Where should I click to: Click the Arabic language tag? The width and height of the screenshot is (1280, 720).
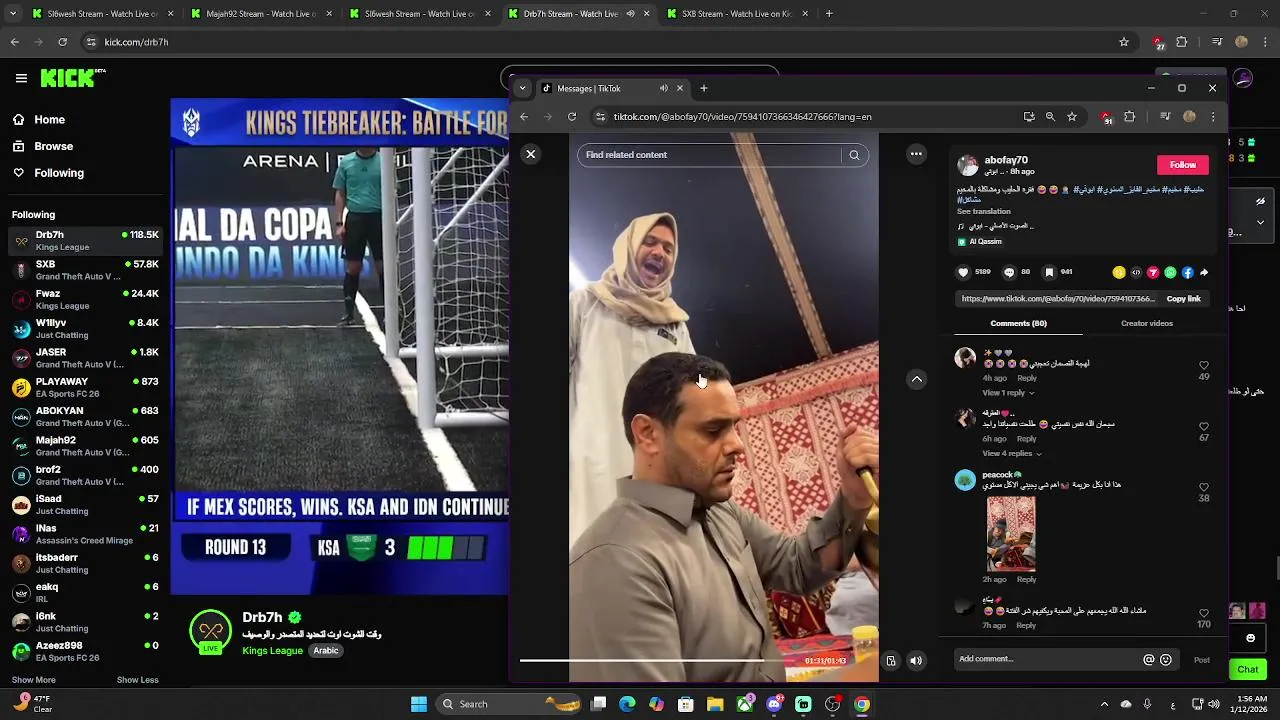[x=326, y=650]
